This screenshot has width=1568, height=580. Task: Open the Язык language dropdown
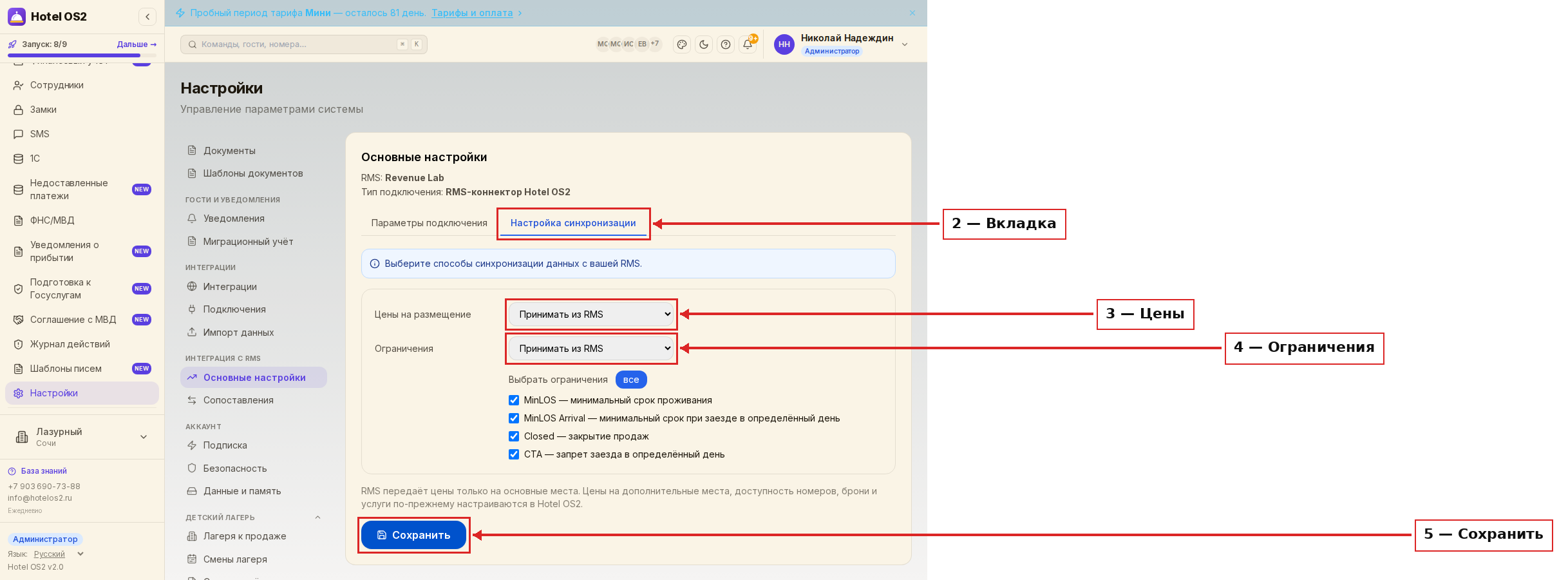59,554
